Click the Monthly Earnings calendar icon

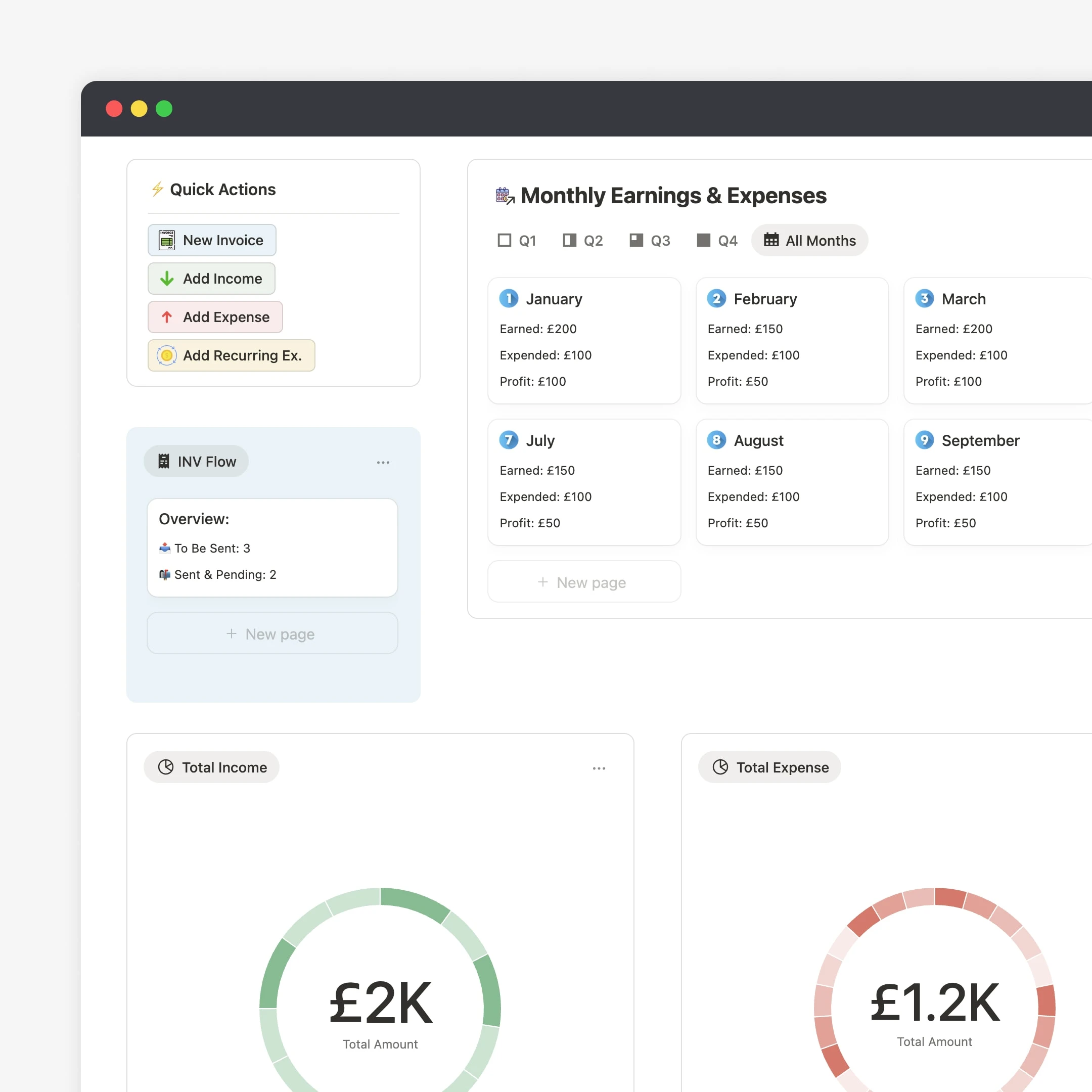click(505, 196)
